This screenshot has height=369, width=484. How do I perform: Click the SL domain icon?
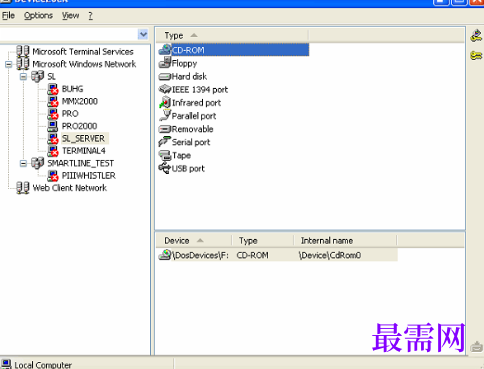pyautogui.click(x=37, y=76)
